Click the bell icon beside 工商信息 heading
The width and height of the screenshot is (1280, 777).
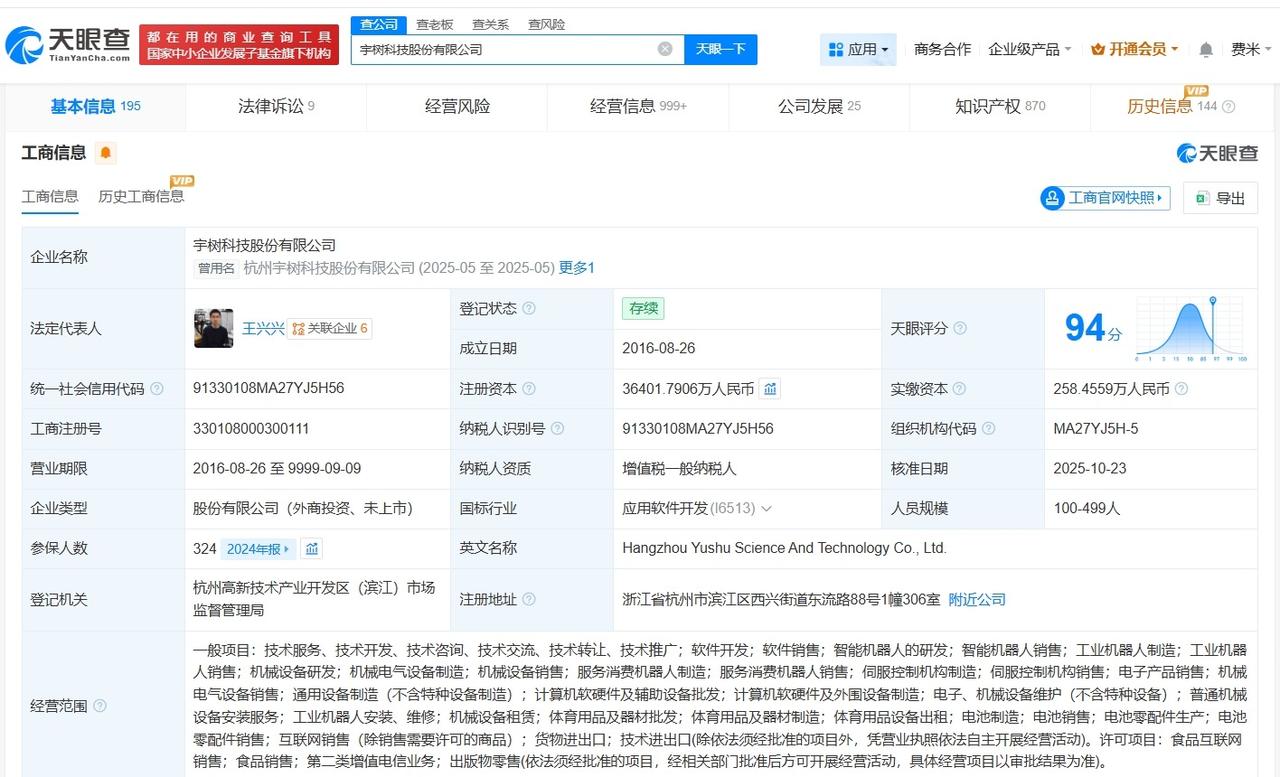(x=107, y=153)
